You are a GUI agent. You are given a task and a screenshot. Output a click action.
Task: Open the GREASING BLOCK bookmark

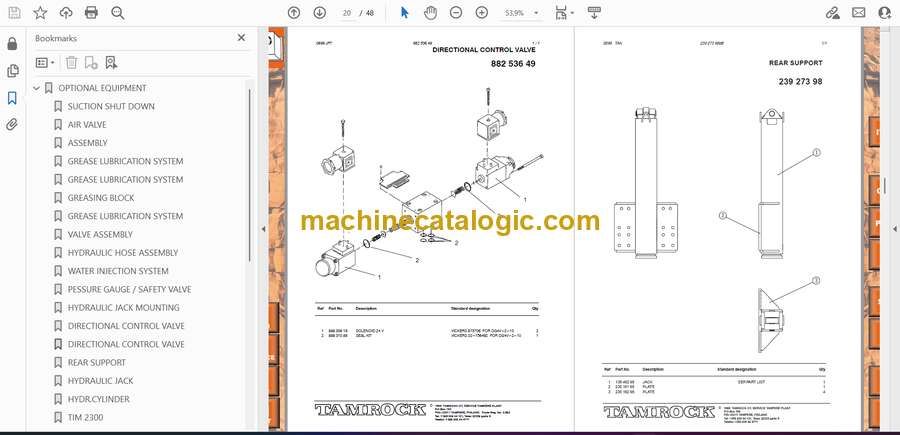coord(101,198)
